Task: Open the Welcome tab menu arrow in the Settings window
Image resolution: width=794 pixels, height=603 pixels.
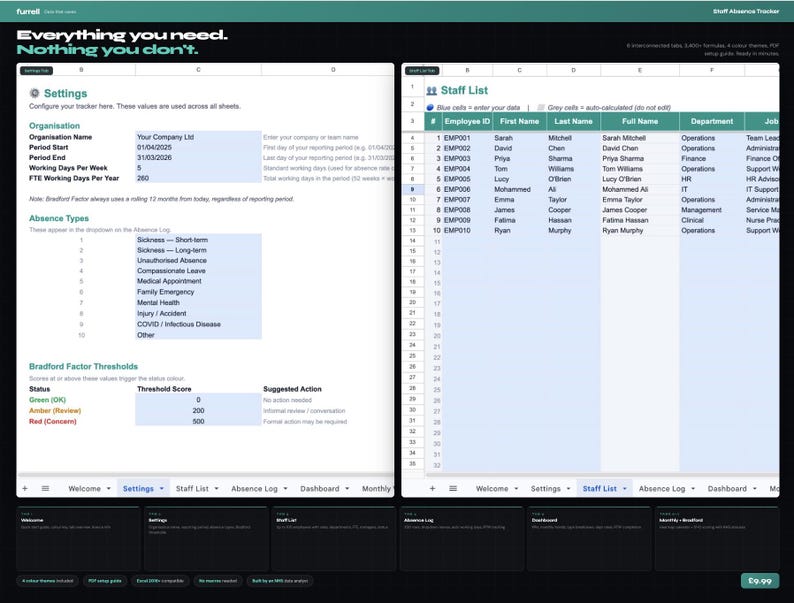Action: point(108,489)
